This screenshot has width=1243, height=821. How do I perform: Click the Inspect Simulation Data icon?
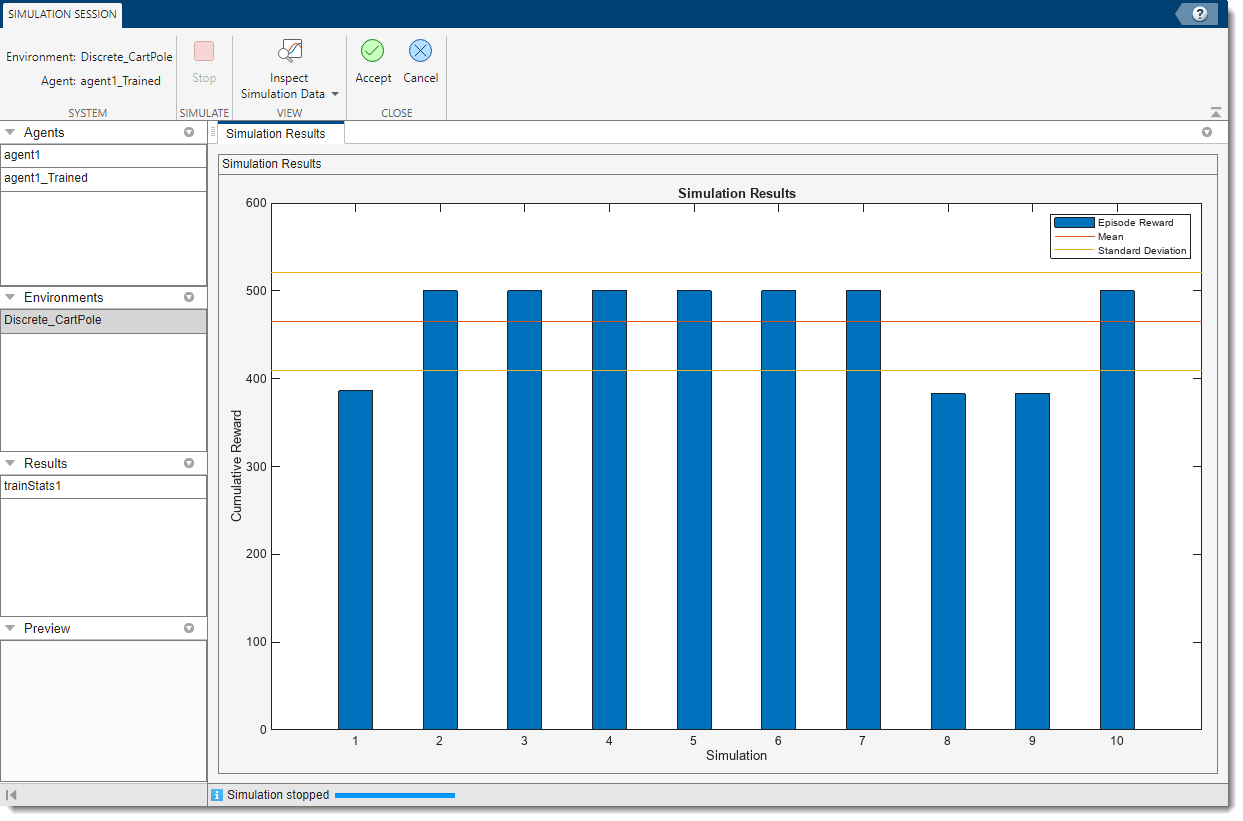pyautogui.click(x=289, y=51)
